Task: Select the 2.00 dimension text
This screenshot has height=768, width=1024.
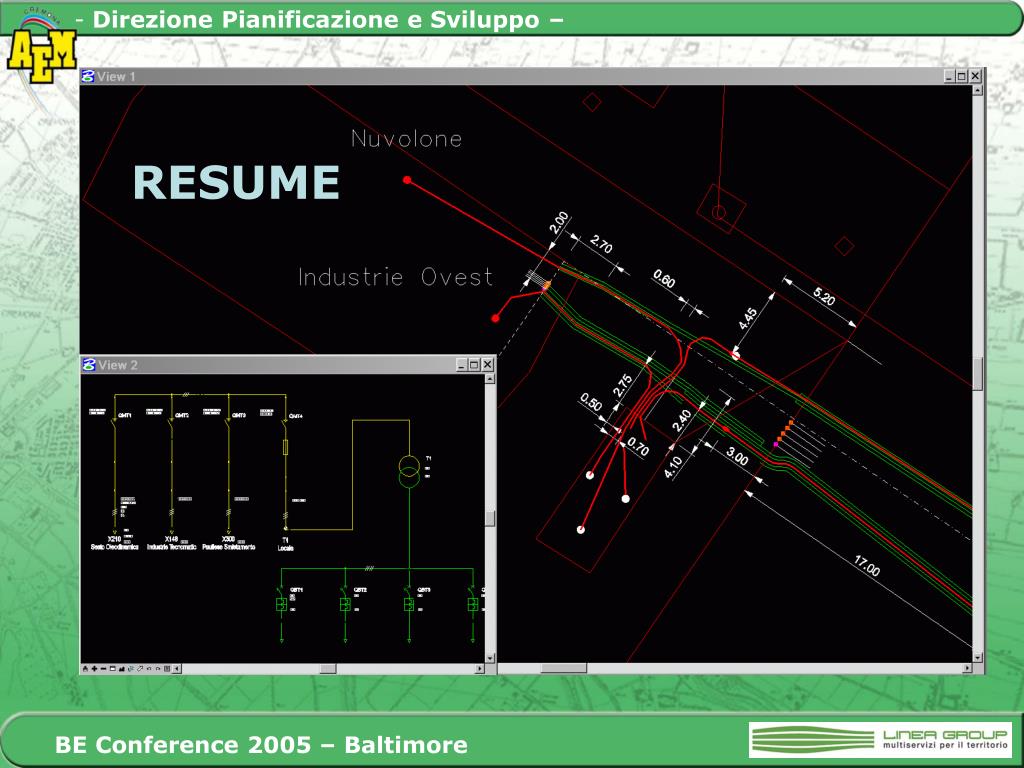Action: (558, 223)
